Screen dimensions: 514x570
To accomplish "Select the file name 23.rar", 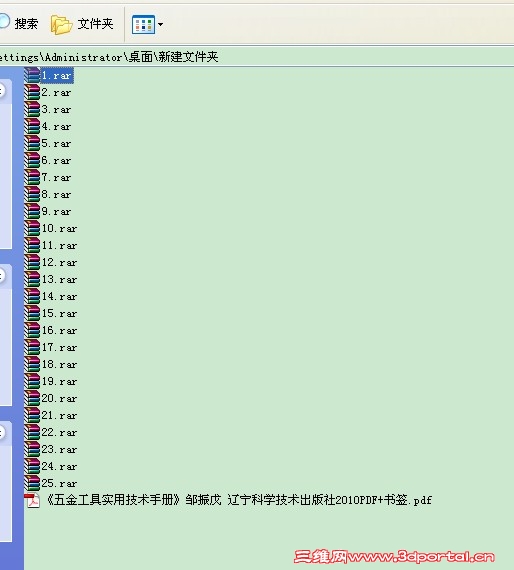I will coord(59,450).
